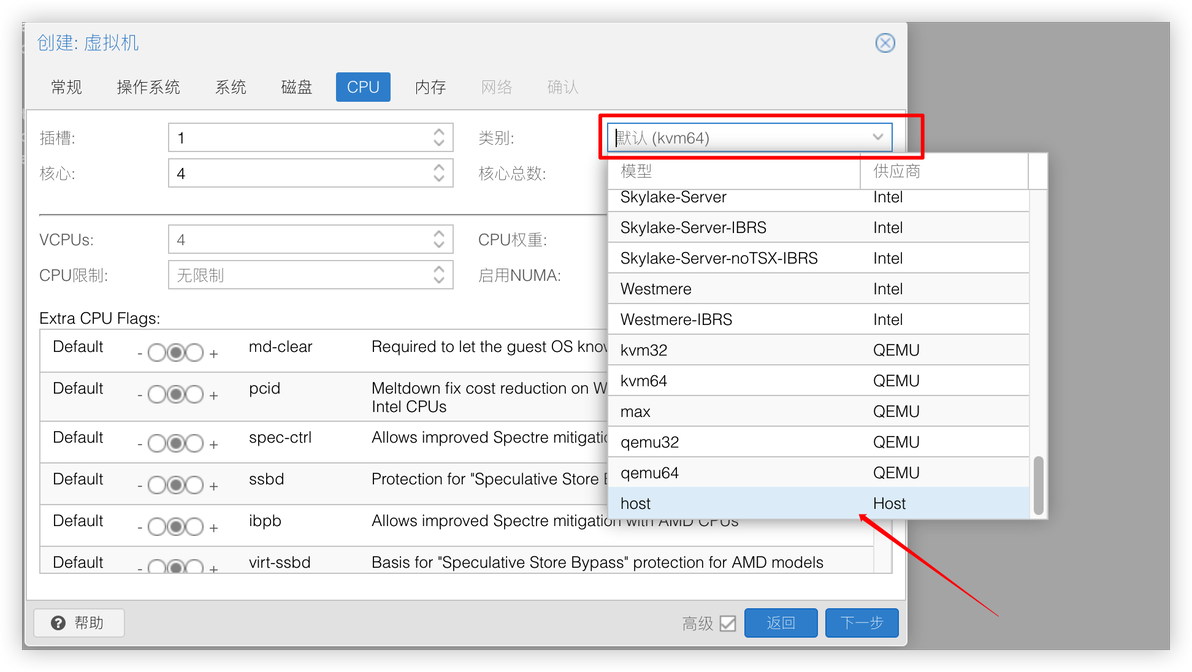The image size is (1192, 672).
Task: Set md-clear flag to plus (on)
Action: click(x=195, y=353)
